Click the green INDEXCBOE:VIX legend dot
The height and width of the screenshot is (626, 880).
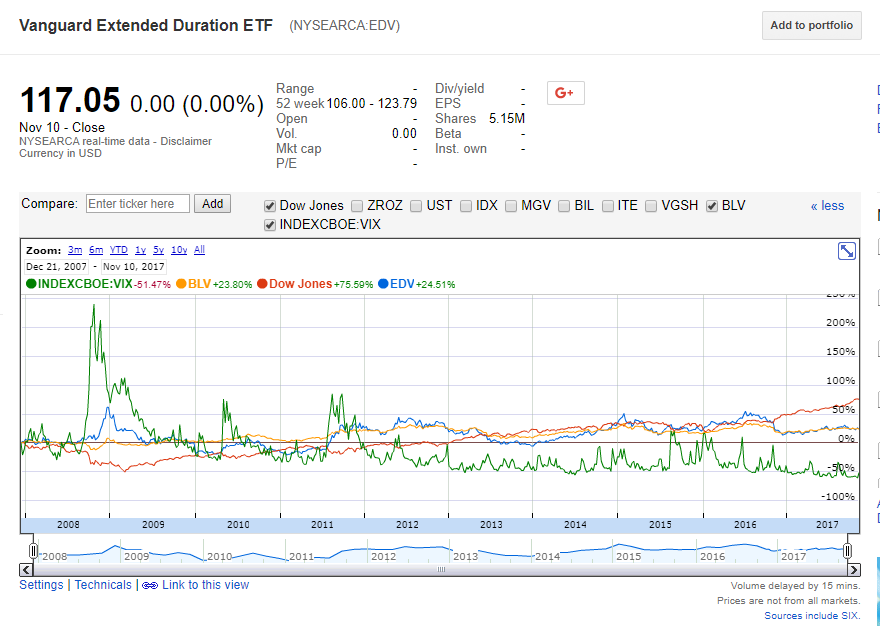(x=31, y=284)
